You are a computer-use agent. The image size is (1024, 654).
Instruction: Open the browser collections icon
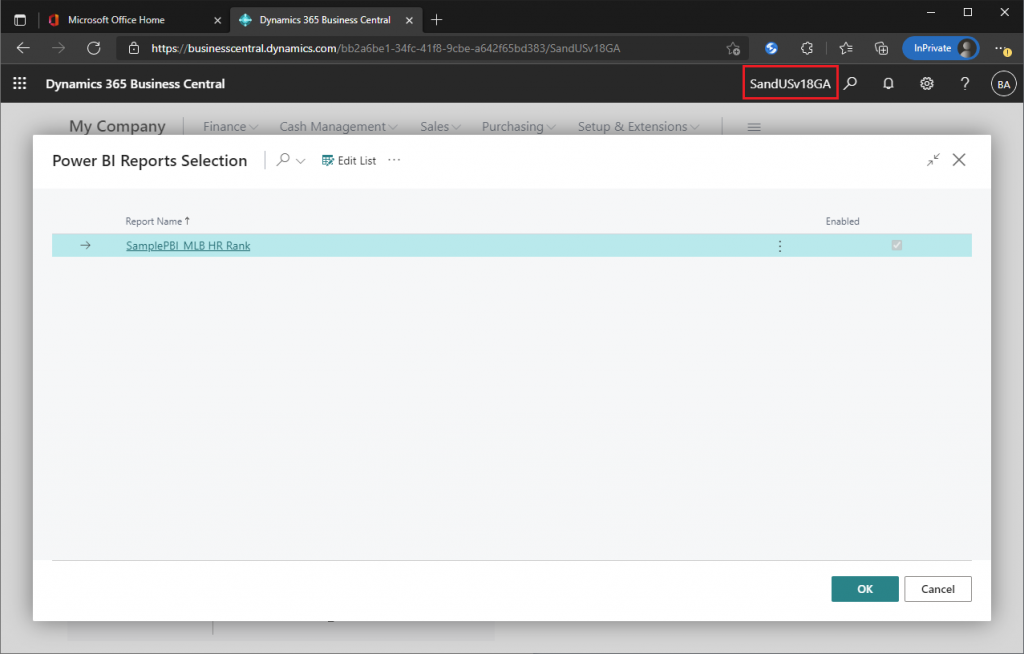(882, 48)
